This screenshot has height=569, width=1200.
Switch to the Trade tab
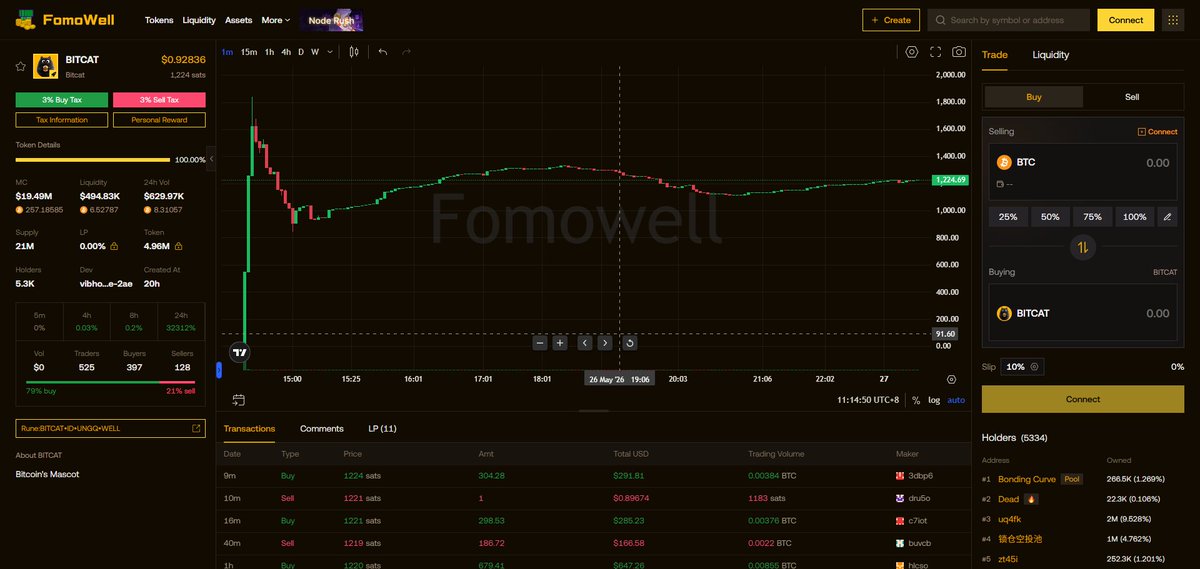coord(995,55)
